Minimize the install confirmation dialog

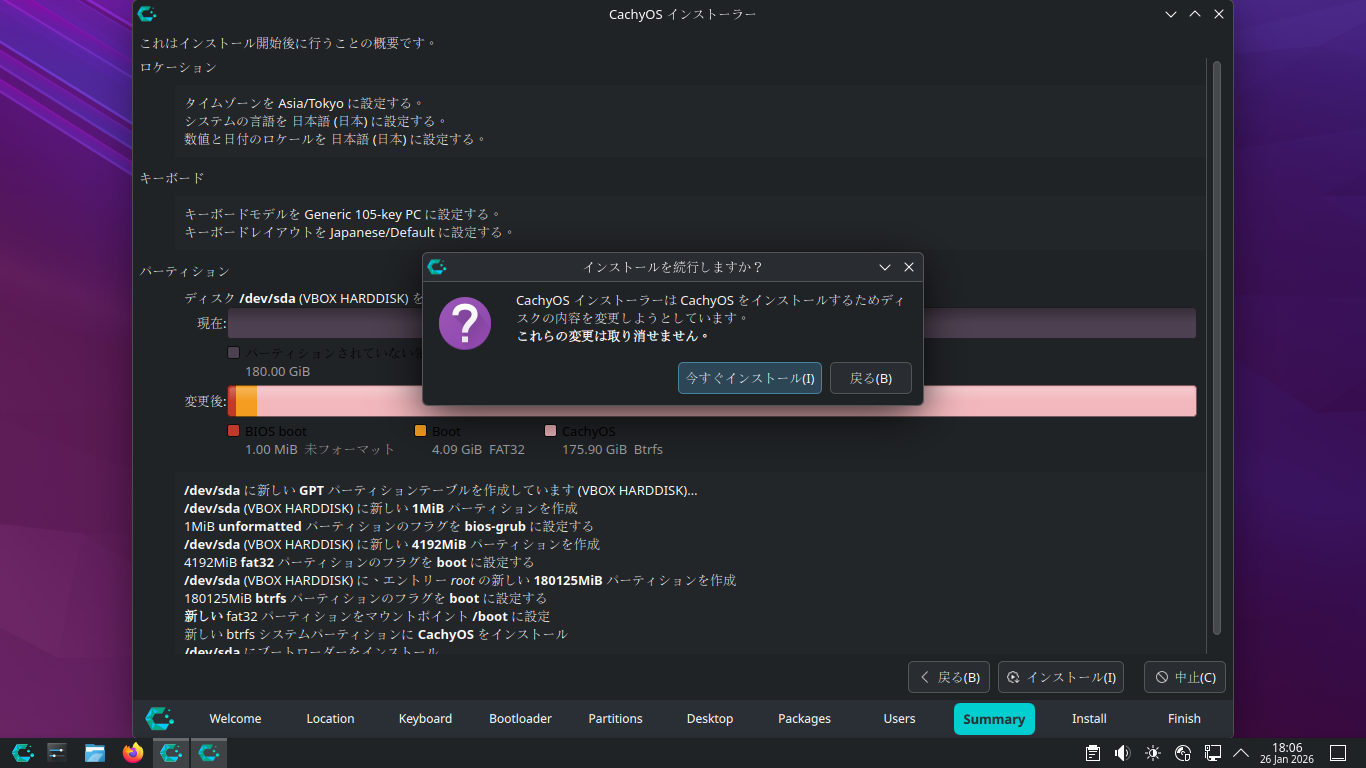click(885, 267)
